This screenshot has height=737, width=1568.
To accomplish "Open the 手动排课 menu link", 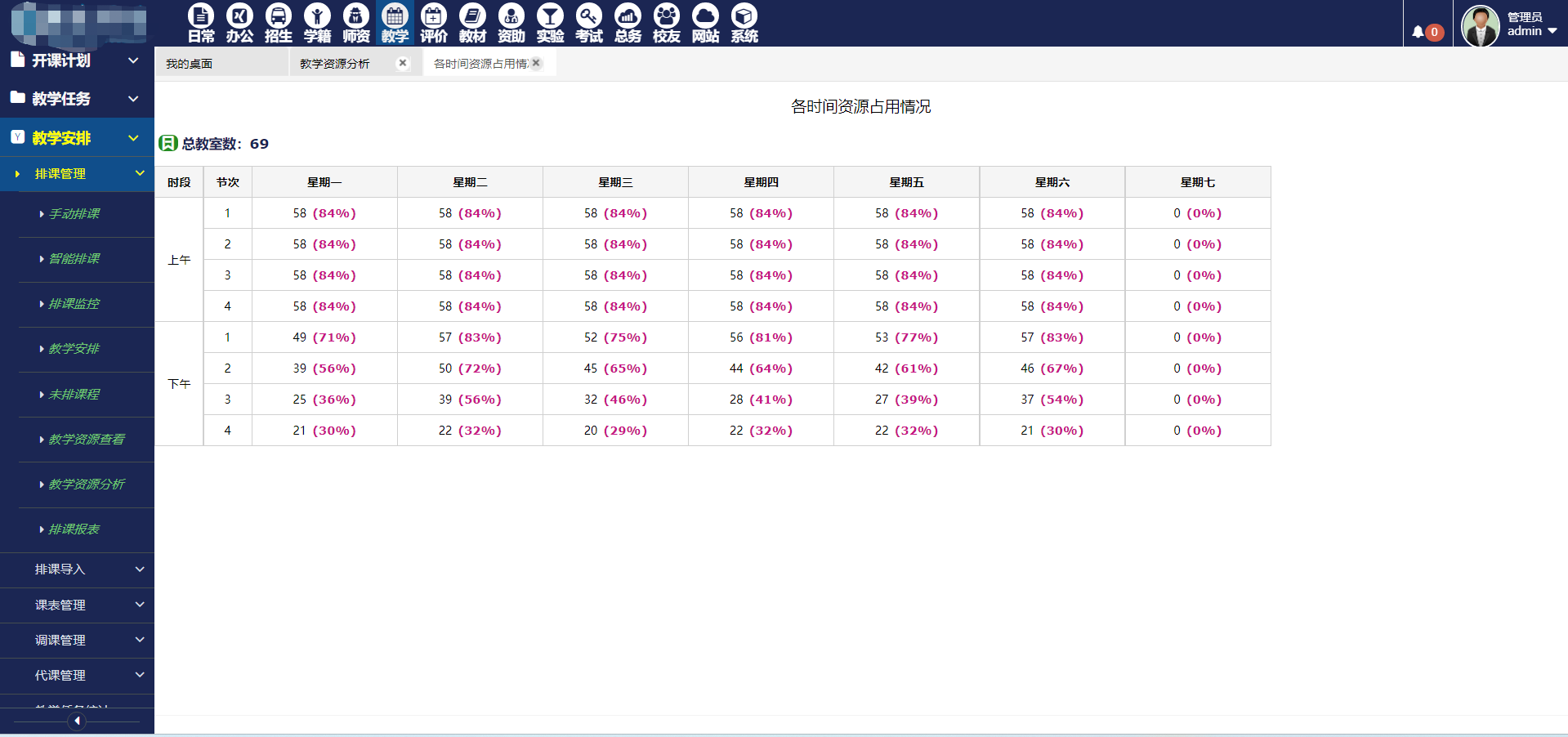I will [x=74, y=213].
